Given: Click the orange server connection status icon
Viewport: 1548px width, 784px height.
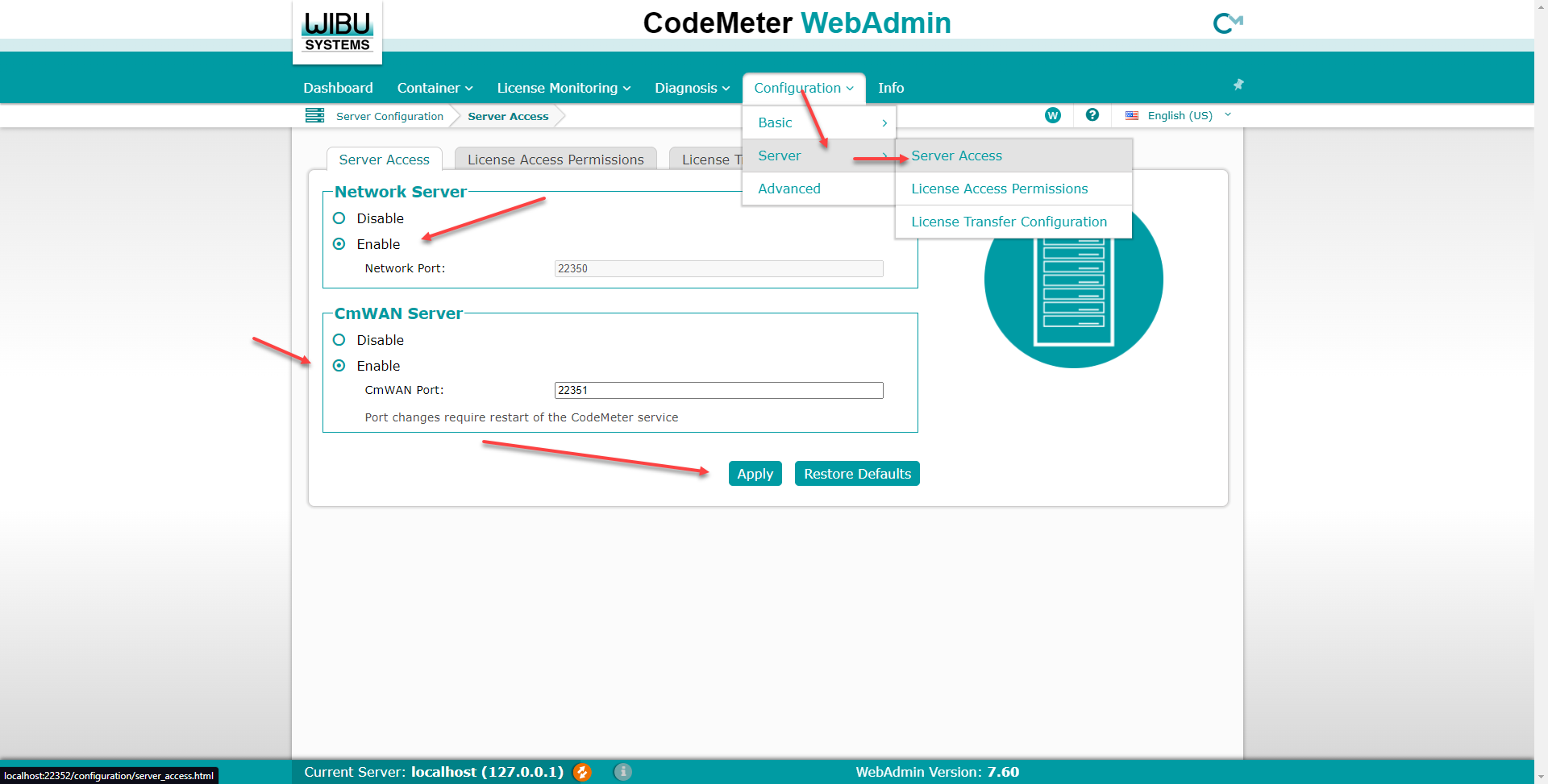Looking at the screenshot, I should point(582,772).
